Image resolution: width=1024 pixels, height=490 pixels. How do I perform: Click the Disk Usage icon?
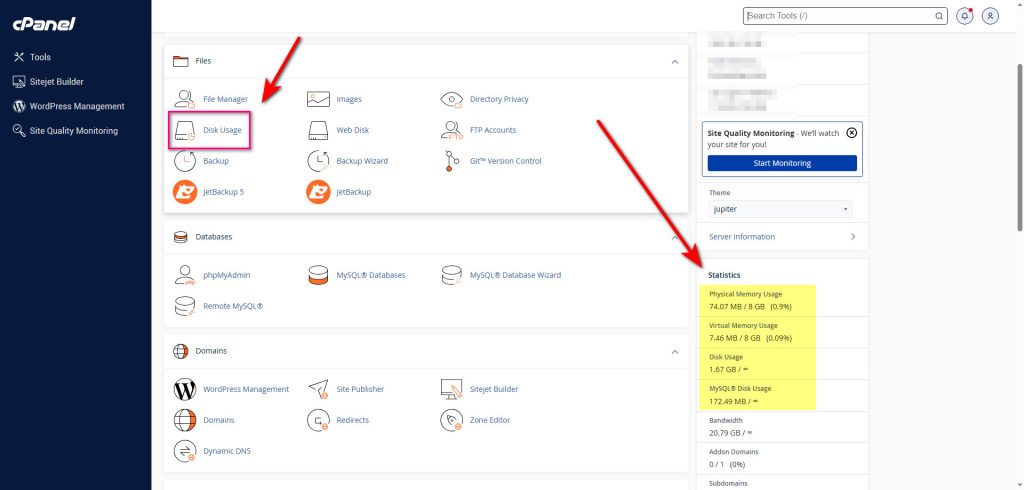click(185, 130)
